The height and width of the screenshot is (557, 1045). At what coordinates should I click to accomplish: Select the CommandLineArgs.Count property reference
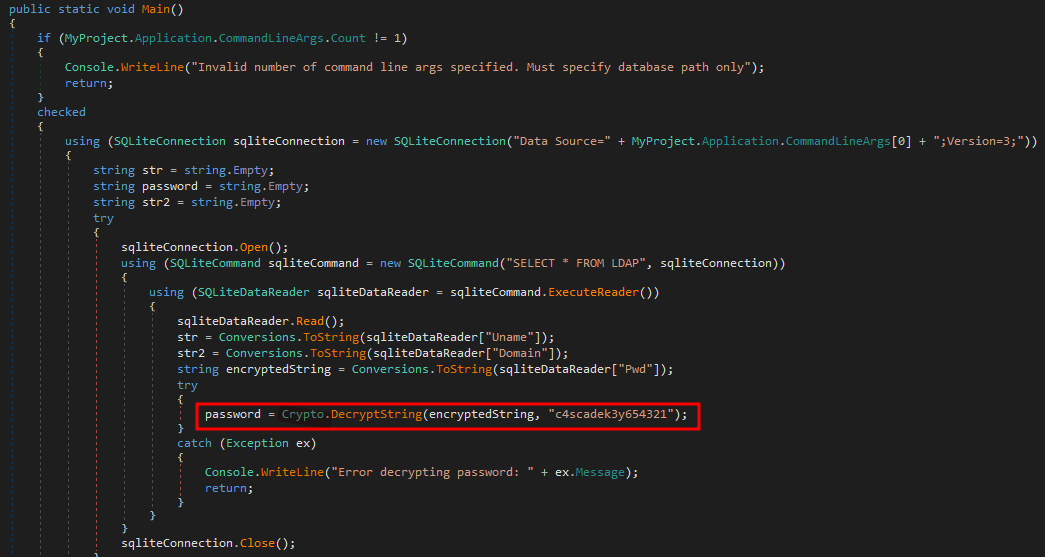click(292, 38)
